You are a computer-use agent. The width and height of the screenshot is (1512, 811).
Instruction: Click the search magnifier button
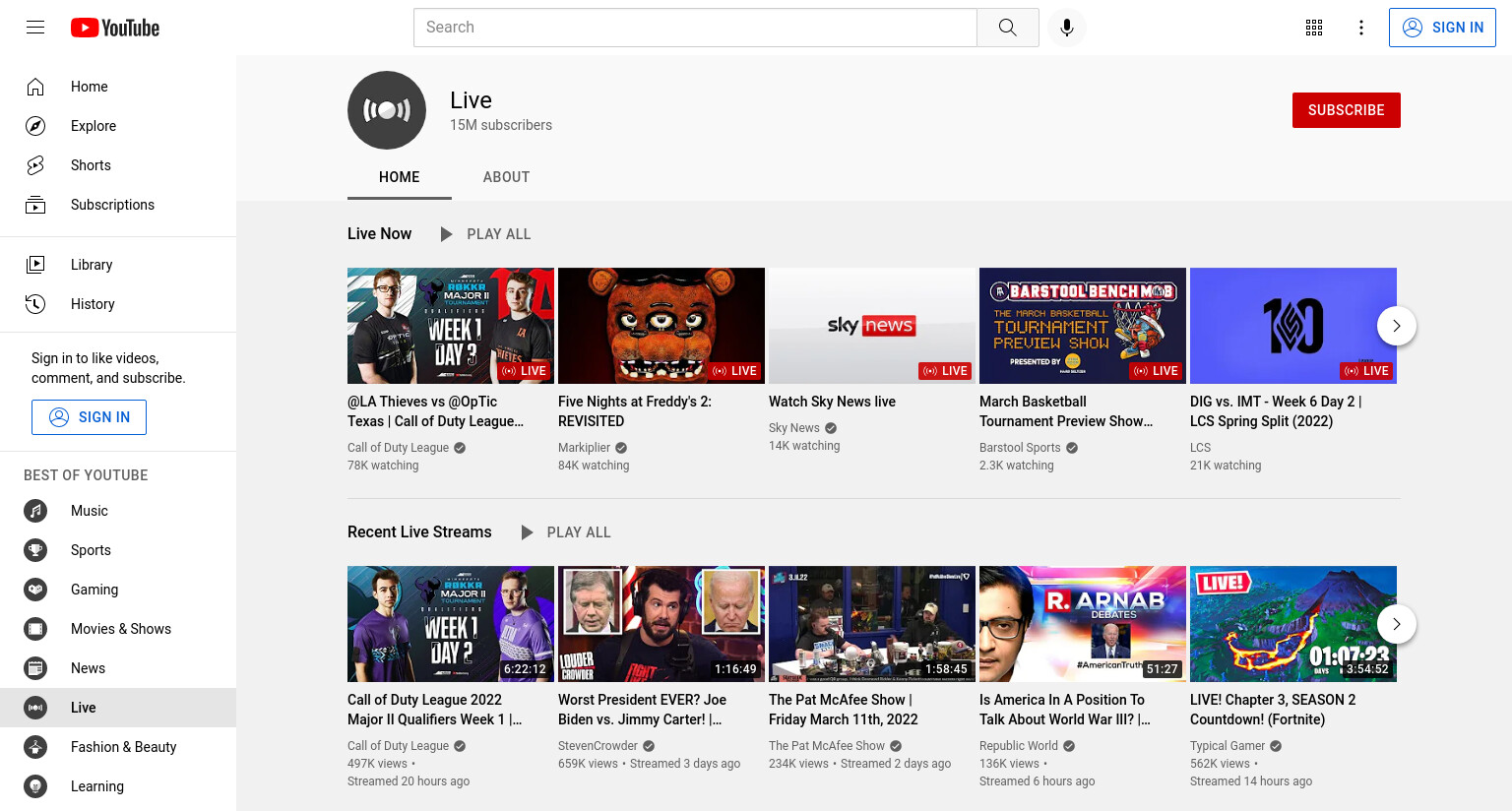pos(1007,28)
